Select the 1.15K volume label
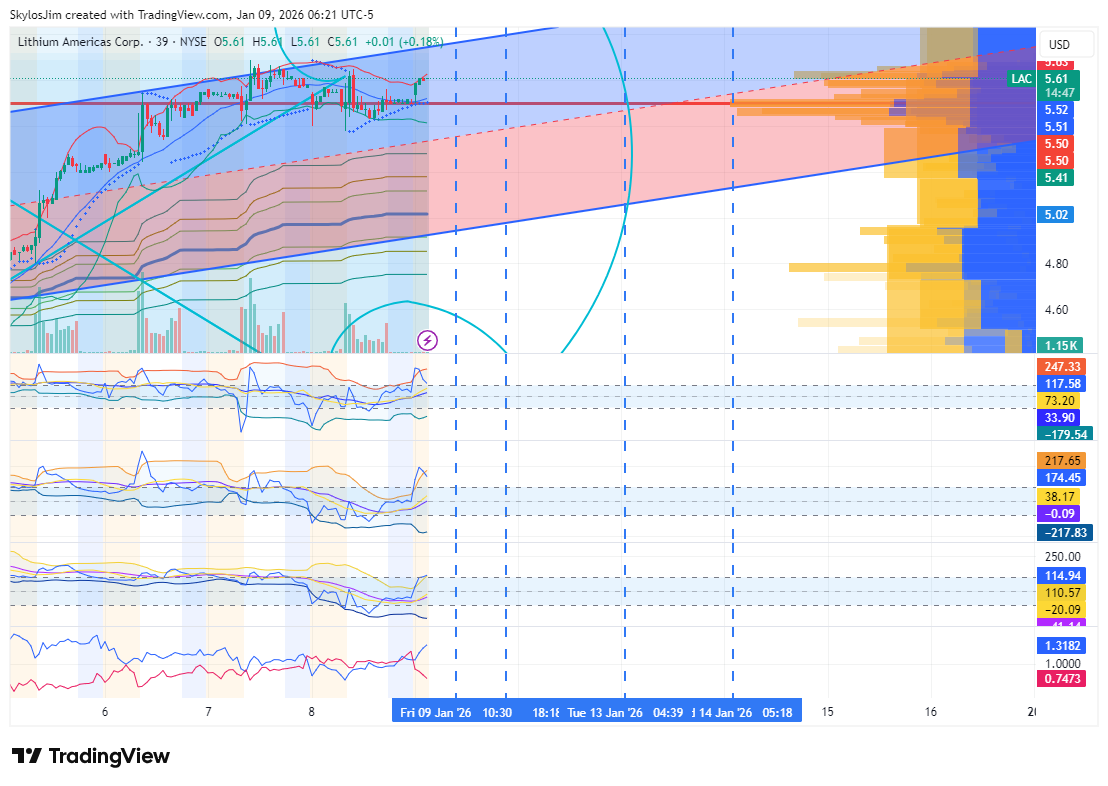The image size is (1108, 786). click(x=1060, y=345)
